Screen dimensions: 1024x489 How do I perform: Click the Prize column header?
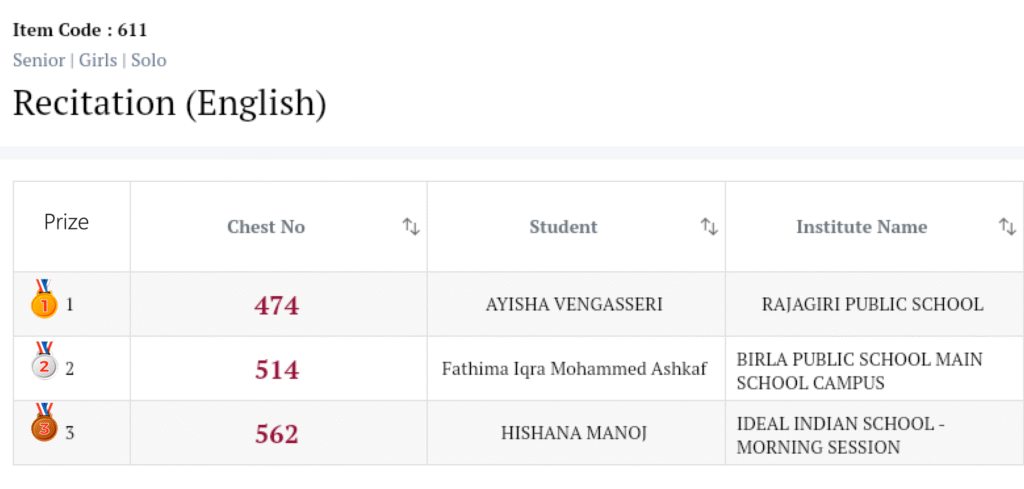pyautogui.click(x=67, y=222)
